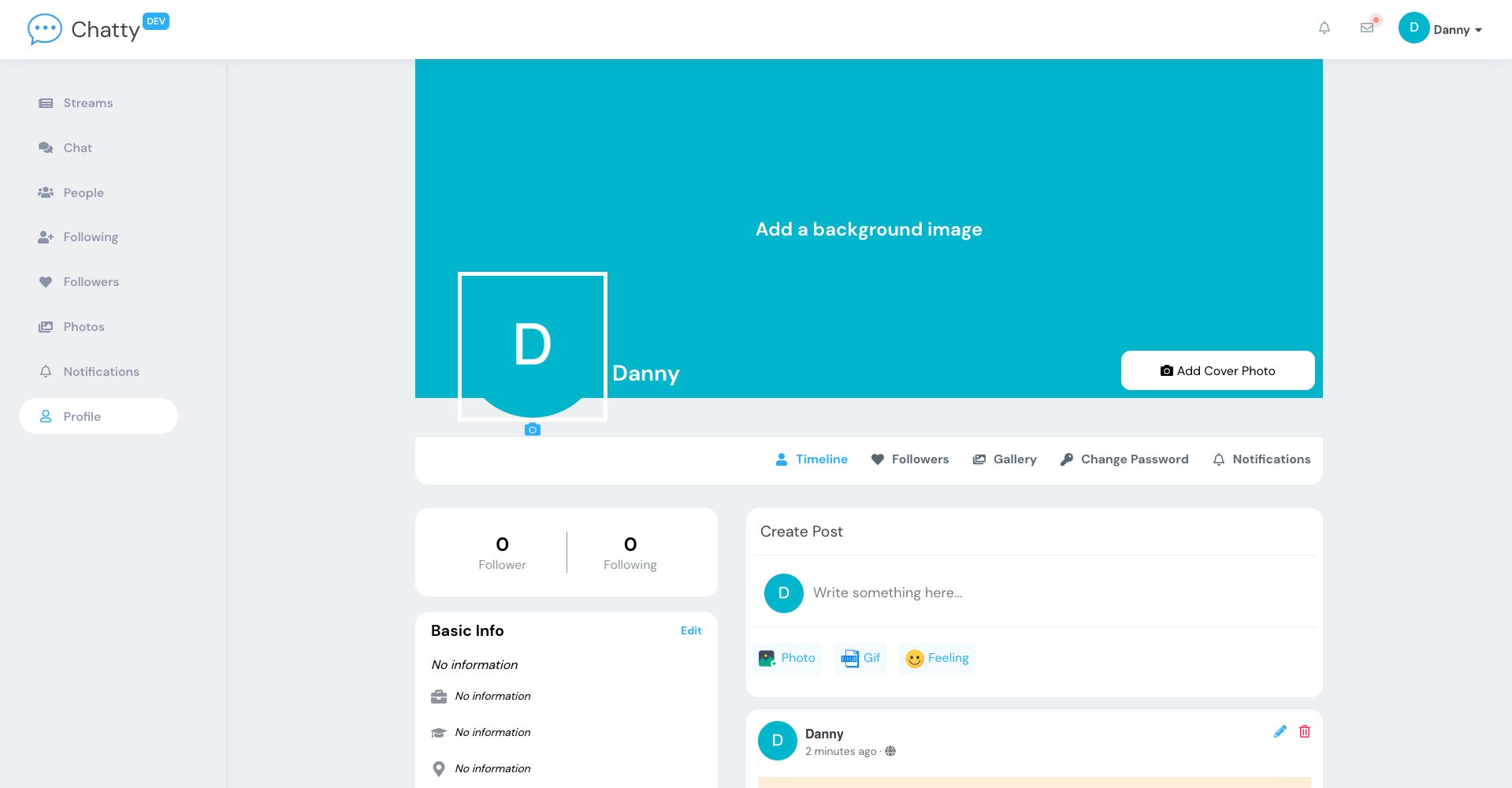Click the large D profile picture
Image resolution: width=1512 pixels, height=788 pixels.
coord(533,347)
